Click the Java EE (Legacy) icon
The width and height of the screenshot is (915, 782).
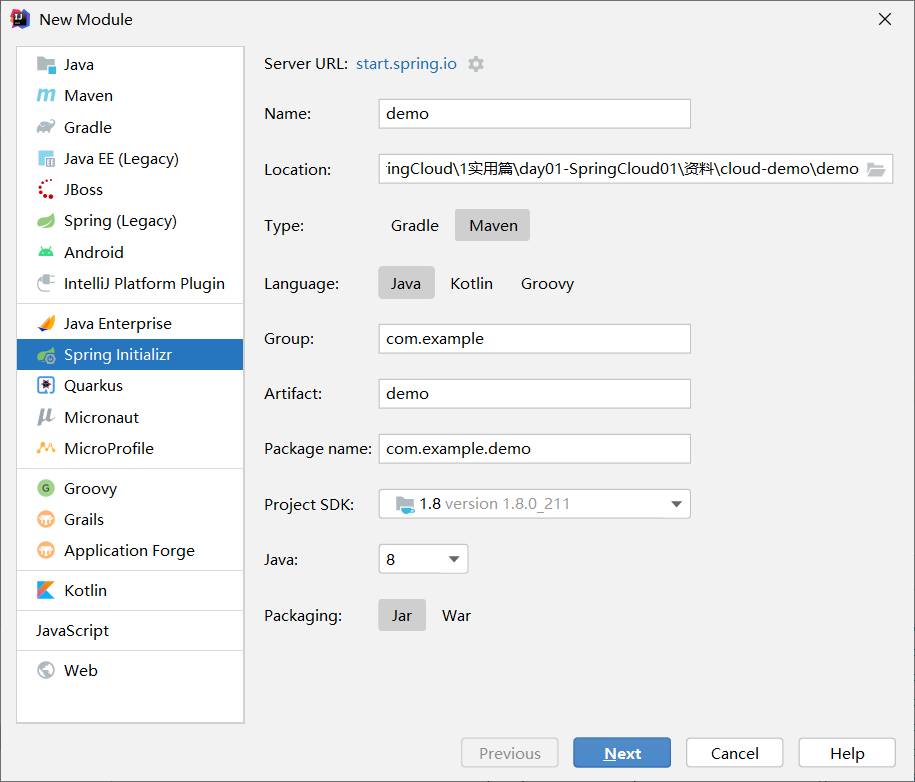pos(46,158)
